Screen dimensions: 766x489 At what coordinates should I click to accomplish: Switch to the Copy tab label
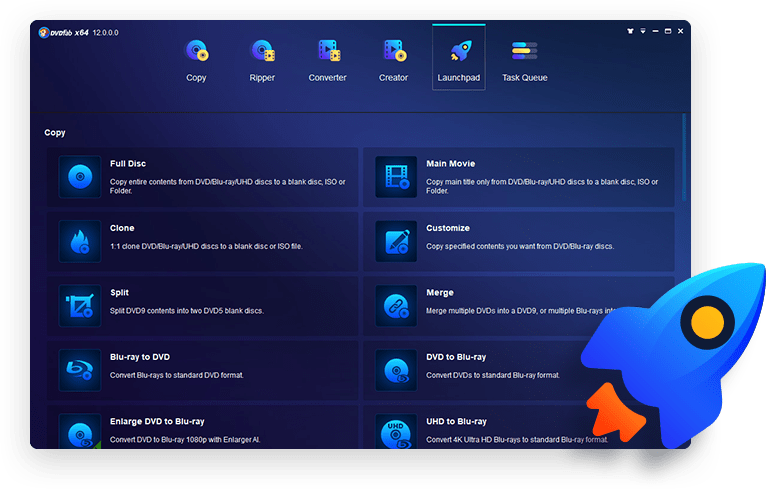[196, 78]
